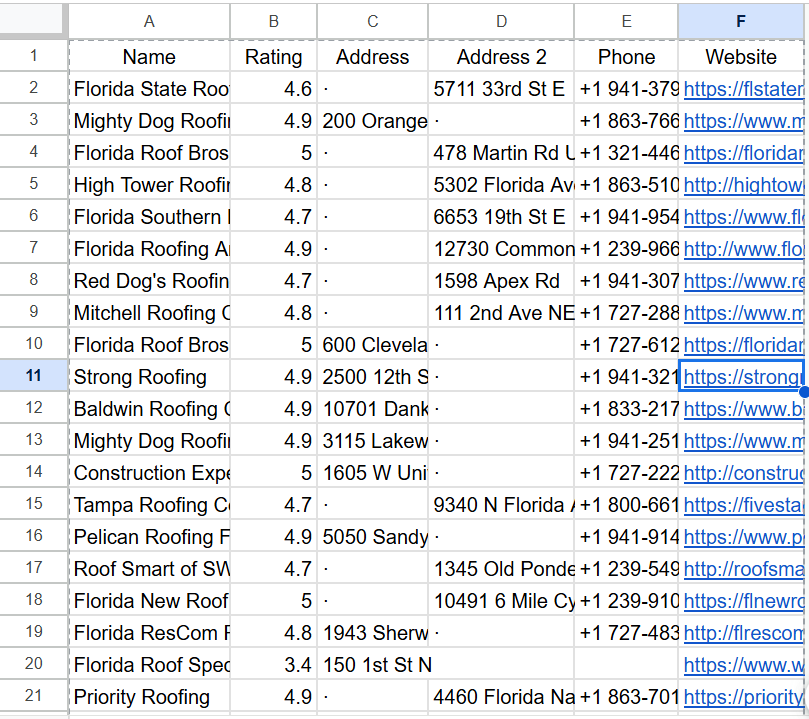809x719 pixels.
Task: Open the Priority Roofing website link
Action: coord(740,696)
